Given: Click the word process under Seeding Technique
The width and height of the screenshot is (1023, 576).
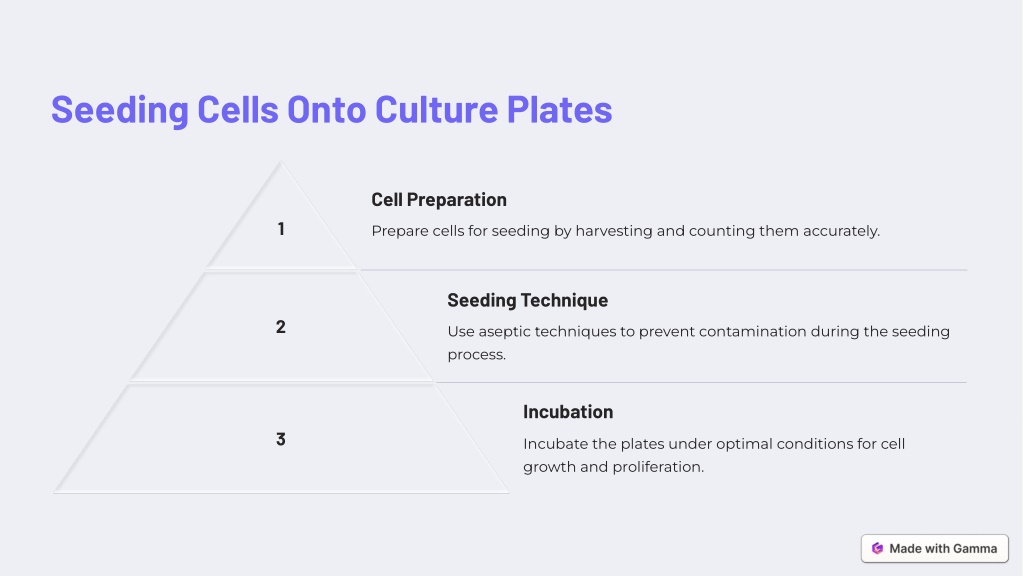Looking at the screenshot, I should [476, 355].
